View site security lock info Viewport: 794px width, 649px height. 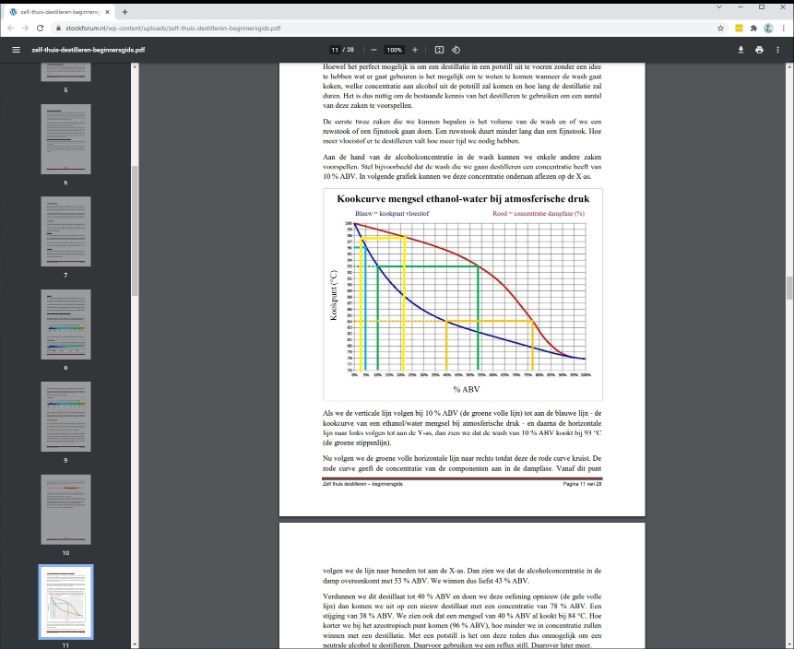point(58,28)
